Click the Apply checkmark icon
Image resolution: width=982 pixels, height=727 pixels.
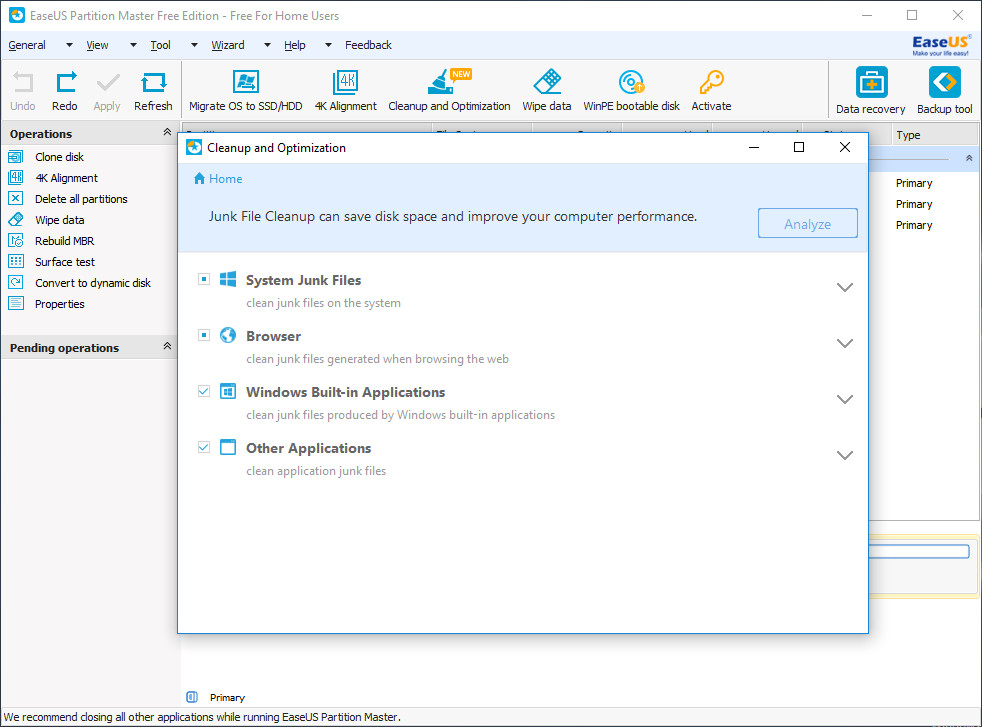(x=108, y=83)
